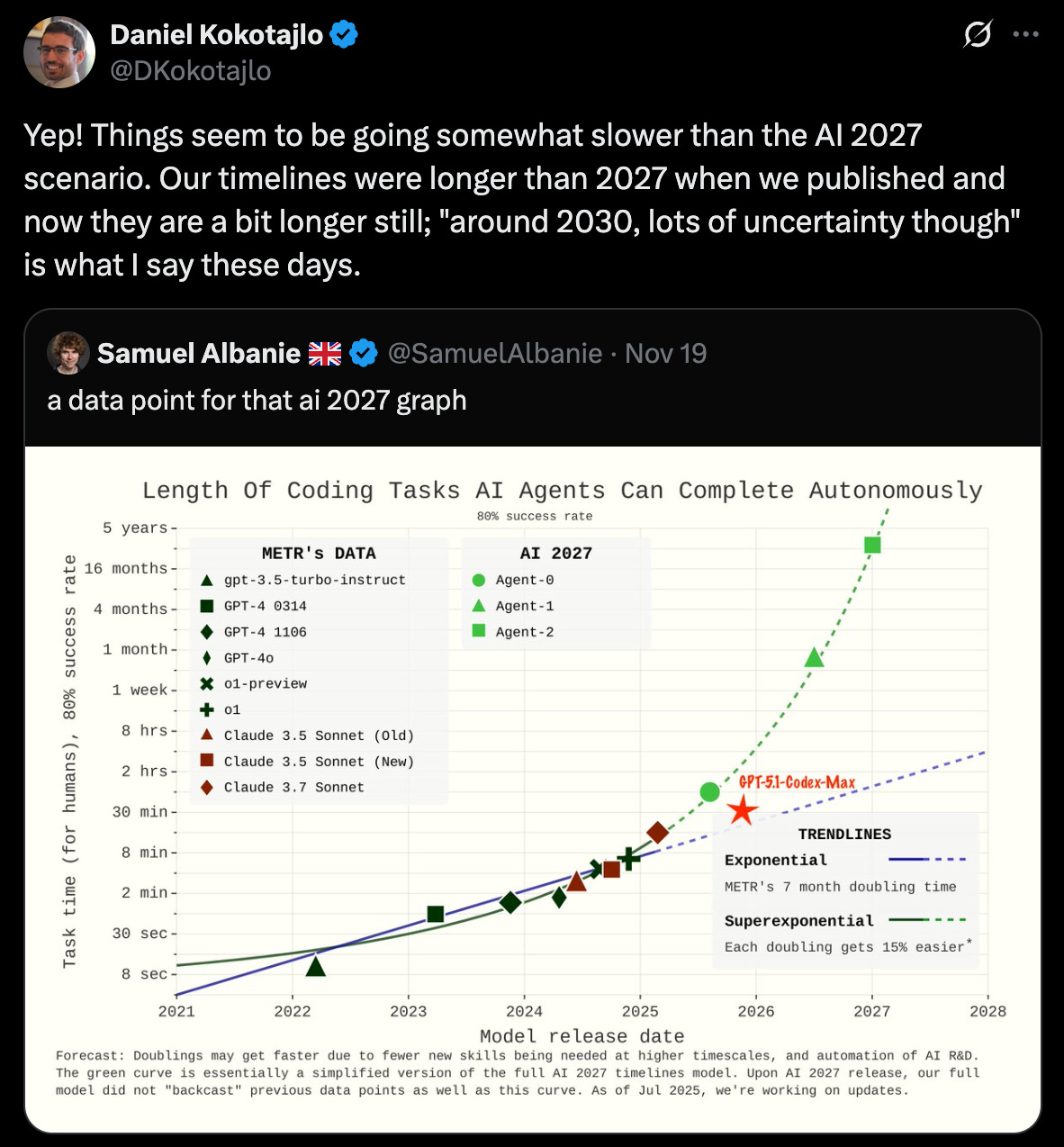
Task: Click the Nov 19 timestamp
Action: click(x=666, y=353)
